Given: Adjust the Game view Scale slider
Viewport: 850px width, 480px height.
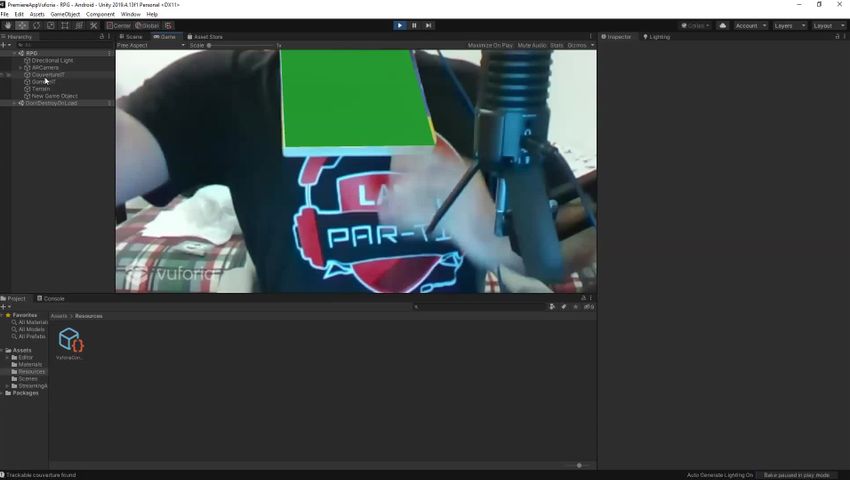Looking at the screenshot, I should [x=241, y=45].
